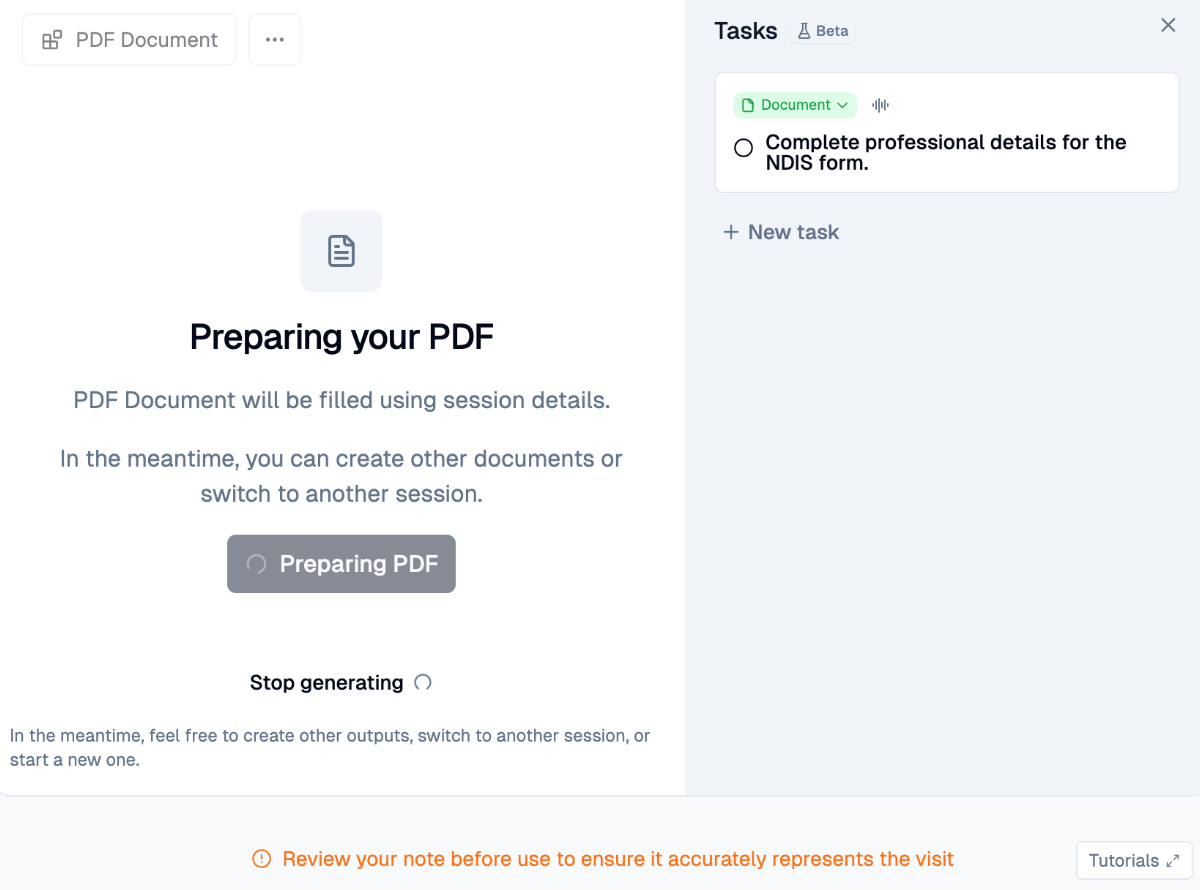The image size is (1200, 890).
Task: Click the review your note warning text
Action: [618, 859]
